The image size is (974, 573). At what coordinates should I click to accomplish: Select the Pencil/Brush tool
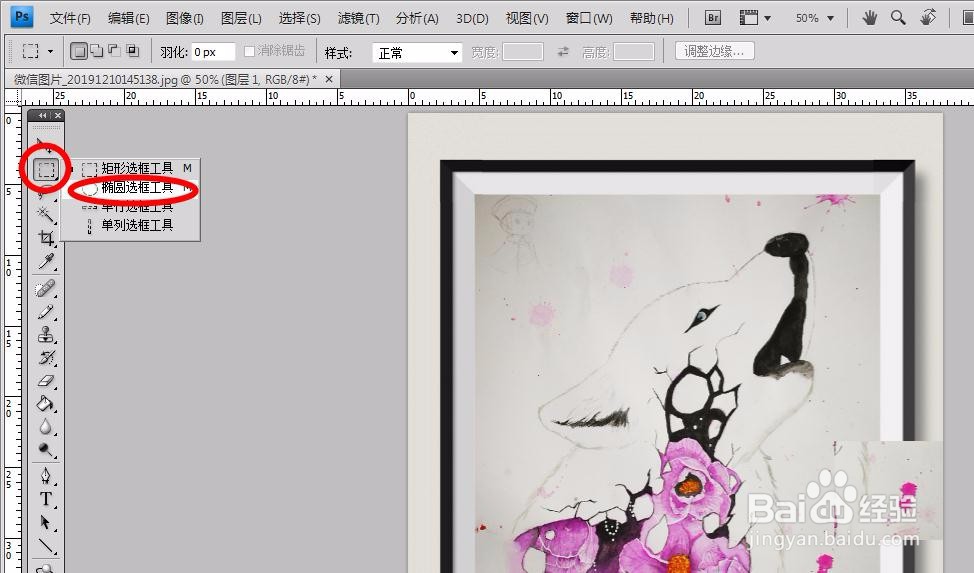coord(45,311)
